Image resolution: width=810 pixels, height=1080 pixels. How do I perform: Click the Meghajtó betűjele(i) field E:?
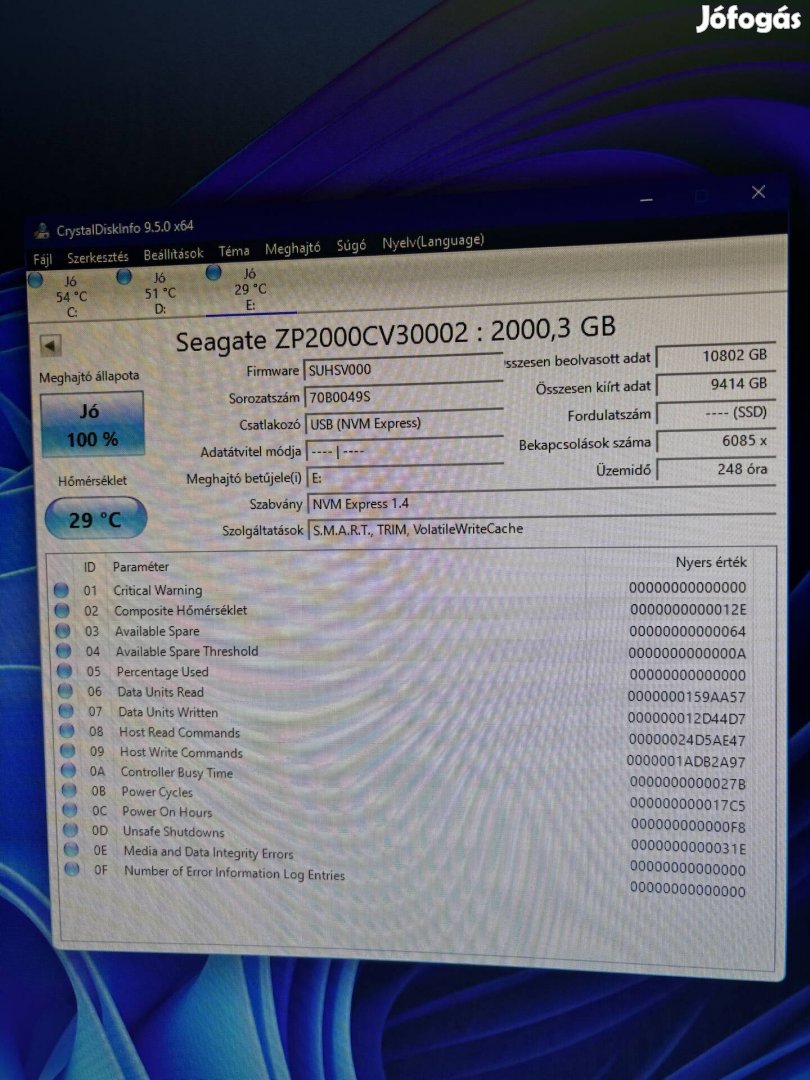click(x=406, y=476)
